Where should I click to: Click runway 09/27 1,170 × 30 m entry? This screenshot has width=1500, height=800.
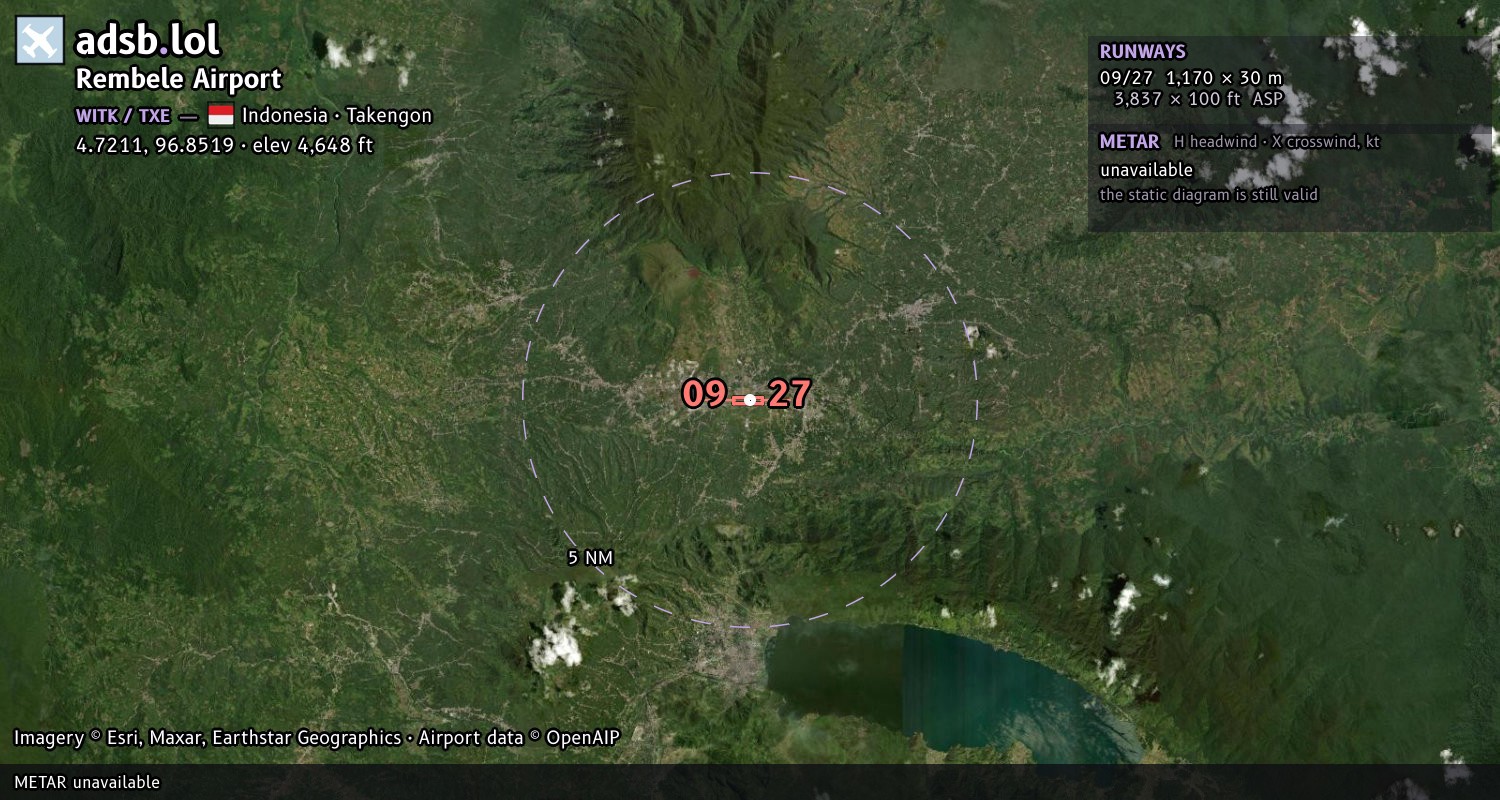[x=1190, y=77]
